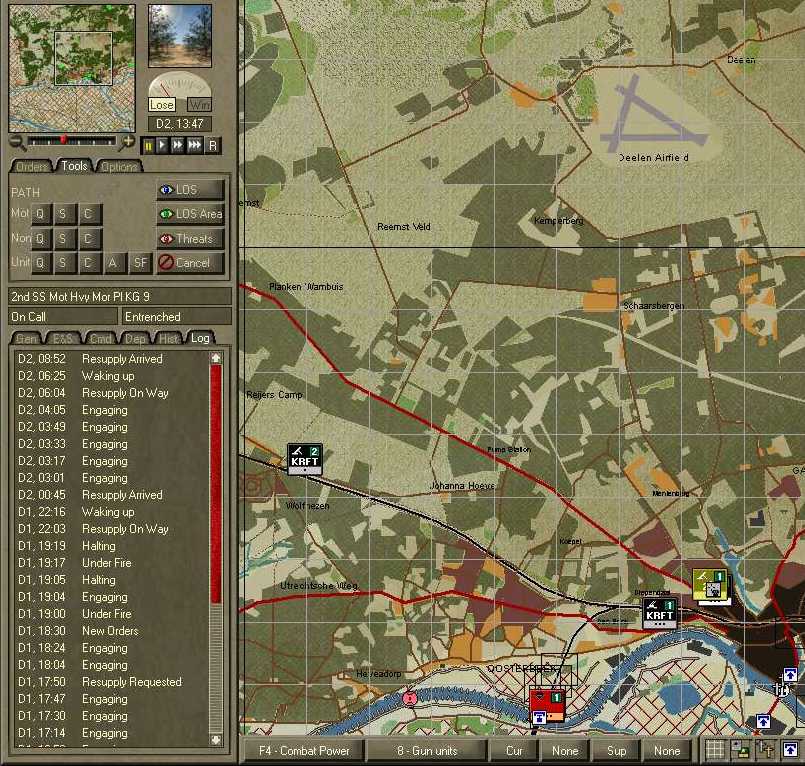
Task: Select Unit path SF button
Action: pos(140,263)
